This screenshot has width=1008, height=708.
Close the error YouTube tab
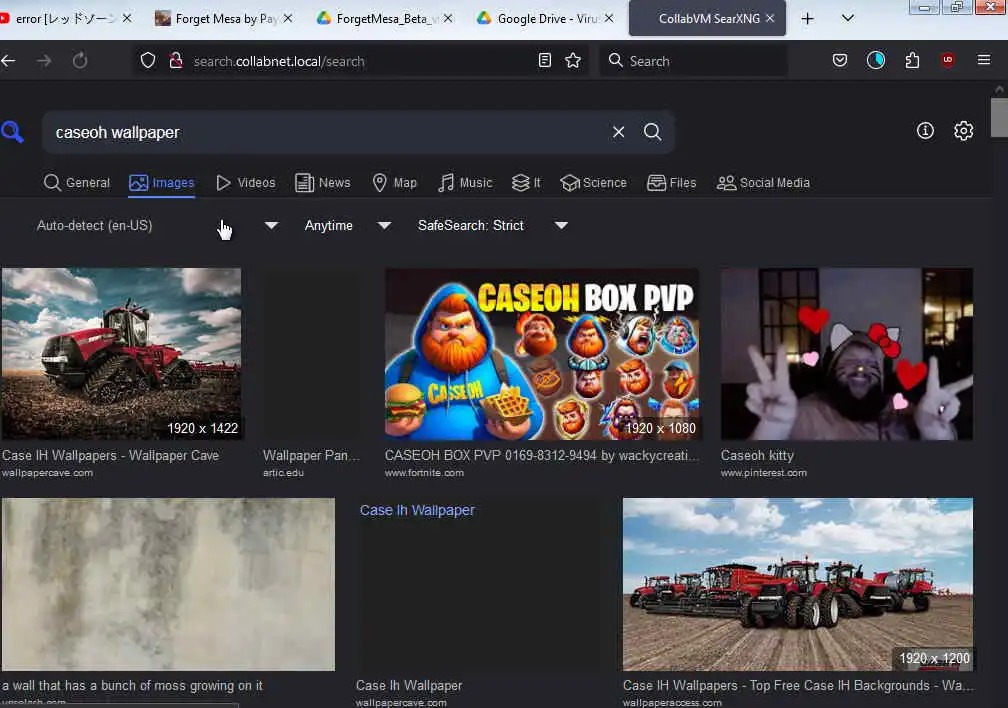coord(127,19)
